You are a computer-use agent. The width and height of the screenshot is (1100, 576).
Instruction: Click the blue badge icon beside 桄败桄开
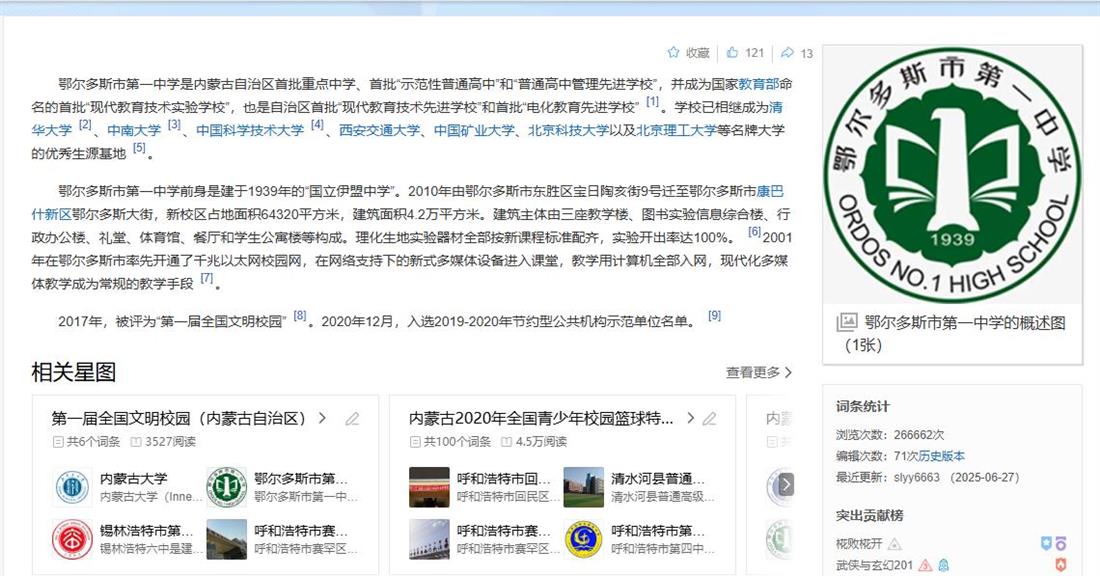pyautogui.click(x=1046, y=544)
